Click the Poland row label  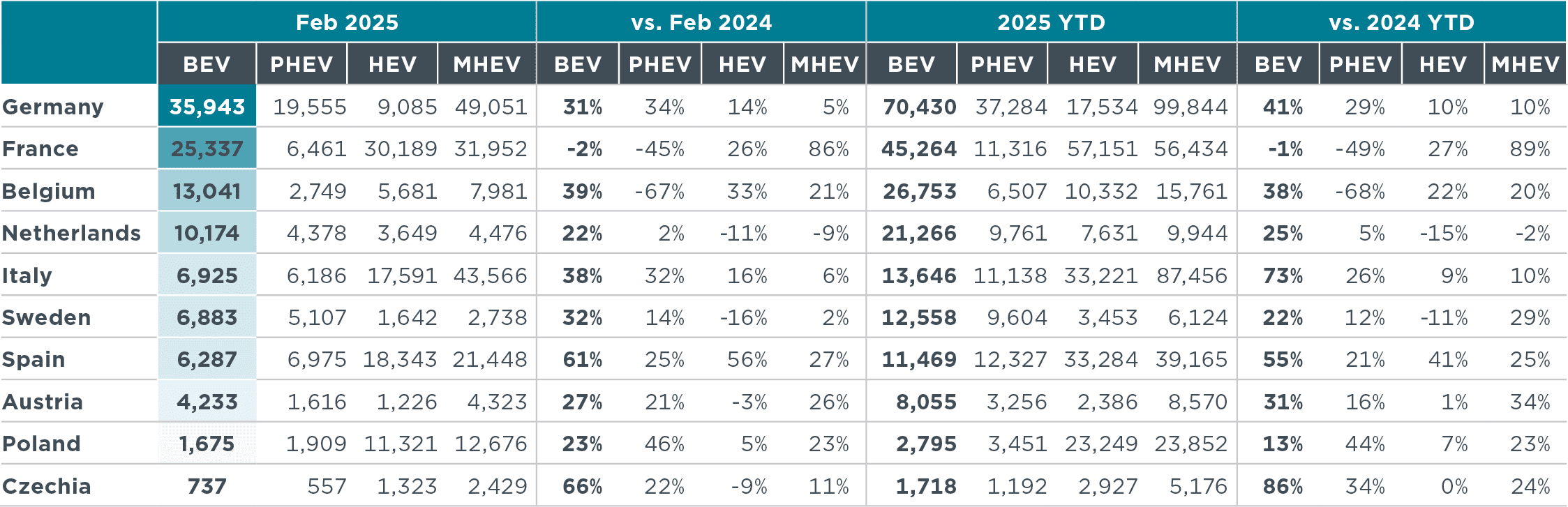(42, 444)
